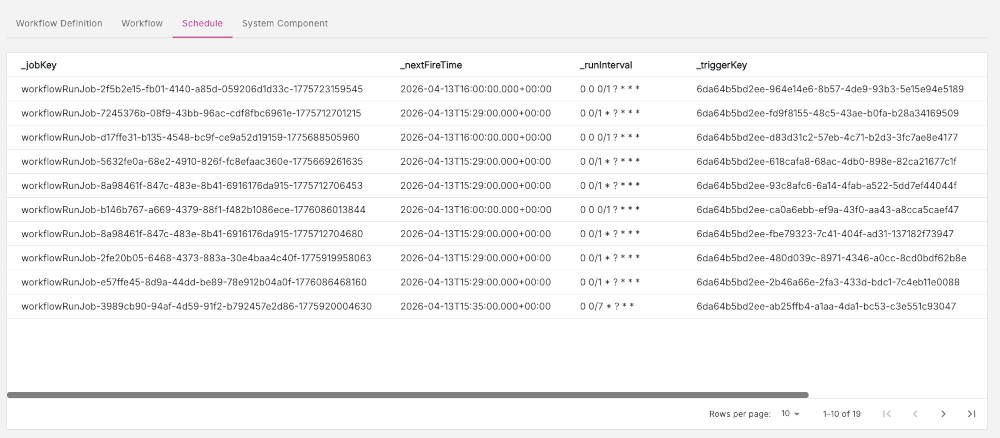Open the Rows per page dropdown
The height and width of the screenshot is (438, 1000).
pyautogui.click(x=790, y=414)
